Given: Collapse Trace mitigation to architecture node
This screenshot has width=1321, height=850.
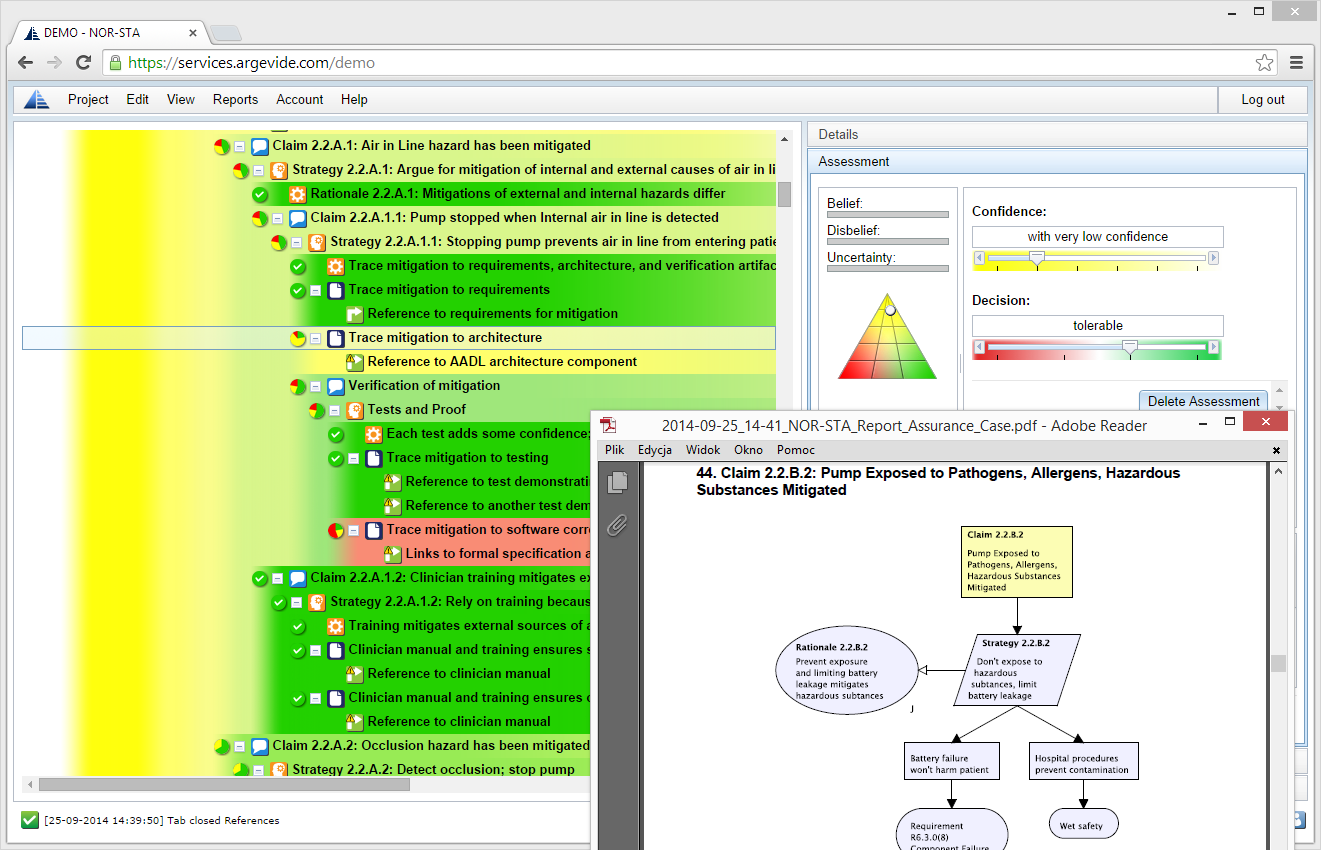Looking at the screenshot, I should [x=316, y=338].
